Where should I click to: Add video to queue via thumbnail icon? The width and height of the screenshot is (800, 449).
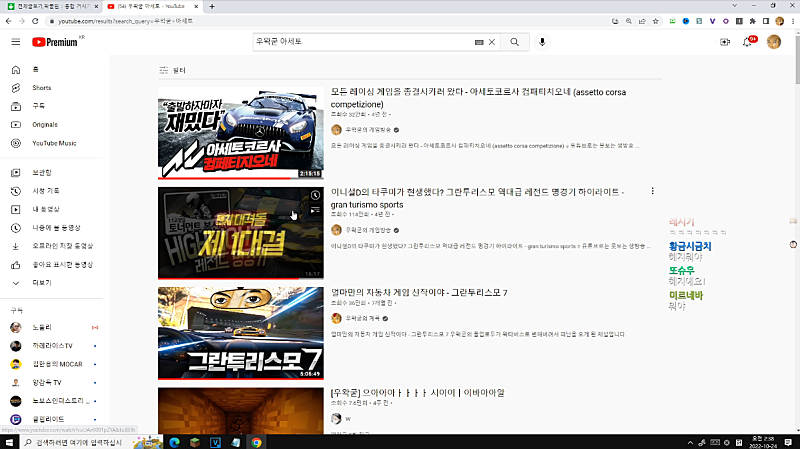(316, 212)
